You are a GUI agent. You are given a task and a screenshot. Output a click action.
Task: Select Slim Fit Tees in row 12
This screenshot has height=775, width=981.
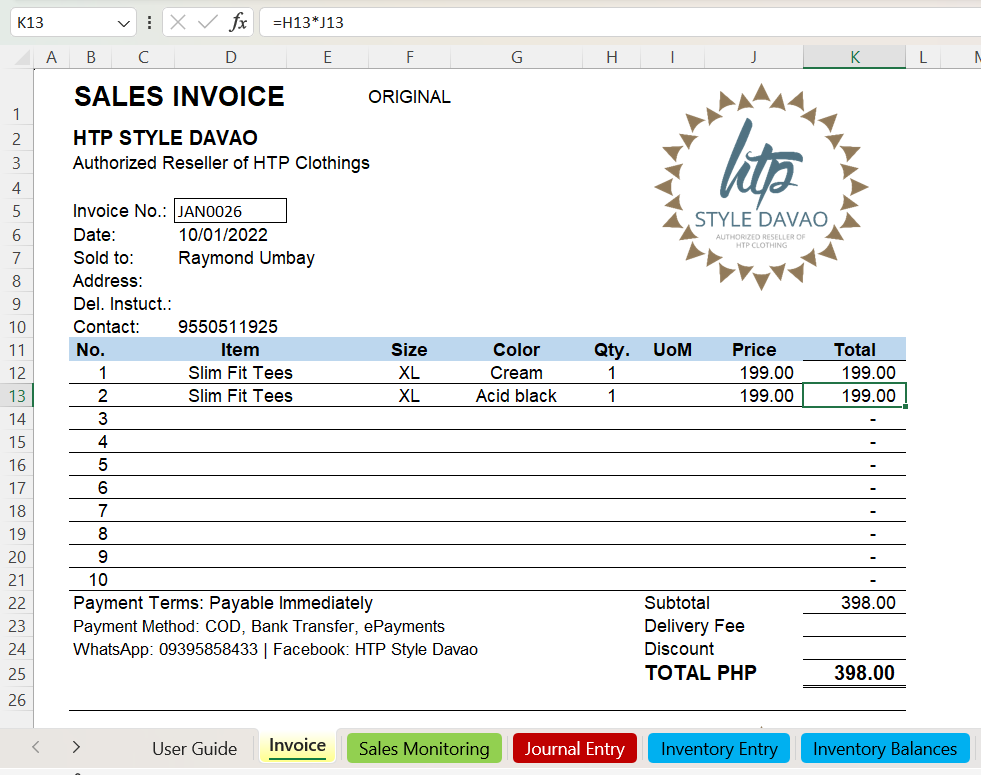click(240, 373)
